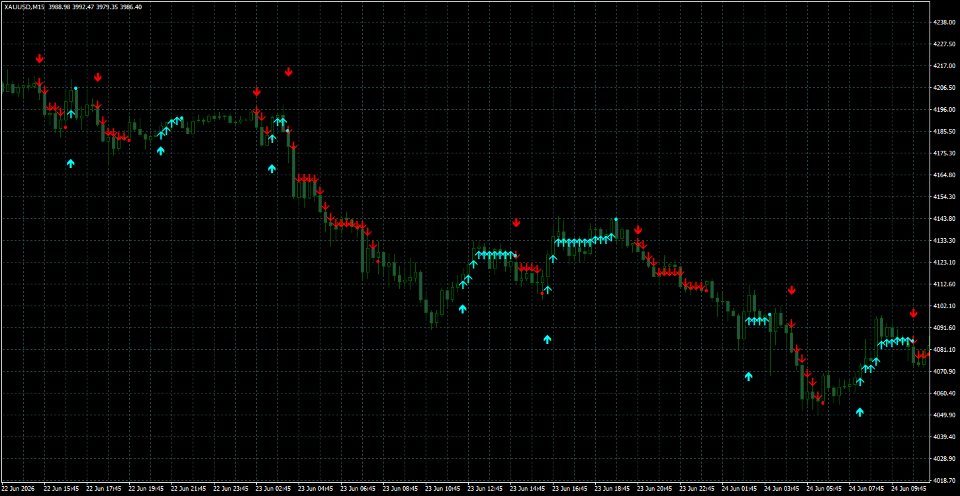Click the 4196.00 price axis label

(943, 110)
